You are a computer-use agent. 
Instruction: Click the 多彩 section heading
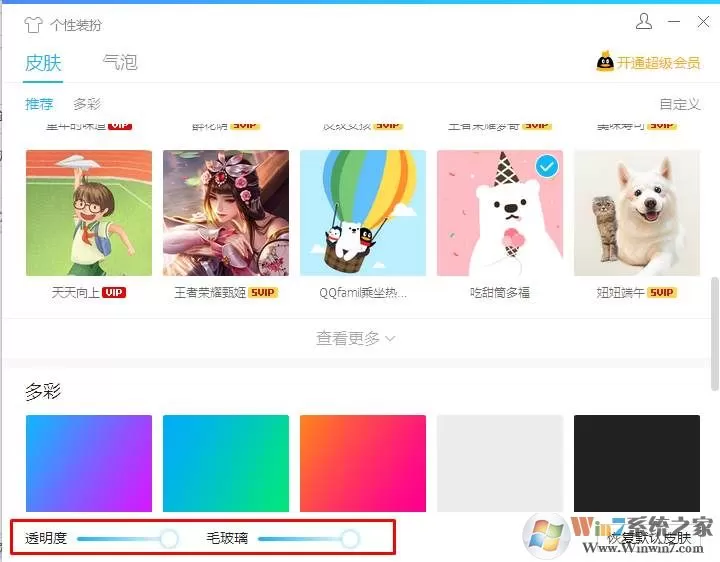[43, 392]
